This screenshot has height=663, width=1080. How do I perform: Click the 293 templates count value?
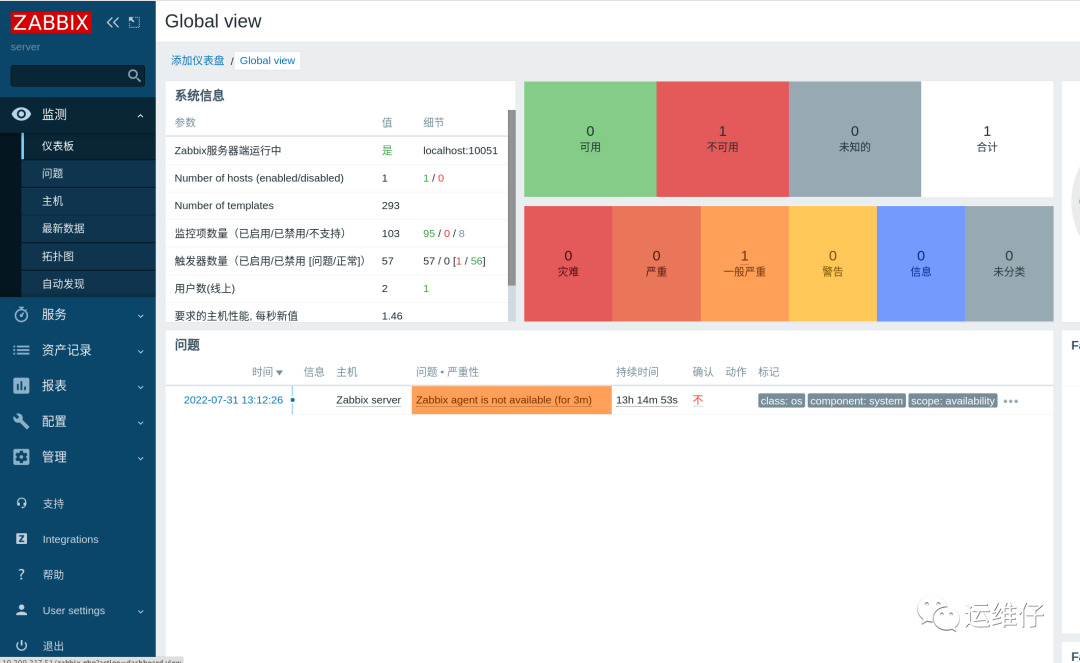(x=391, y=206)
